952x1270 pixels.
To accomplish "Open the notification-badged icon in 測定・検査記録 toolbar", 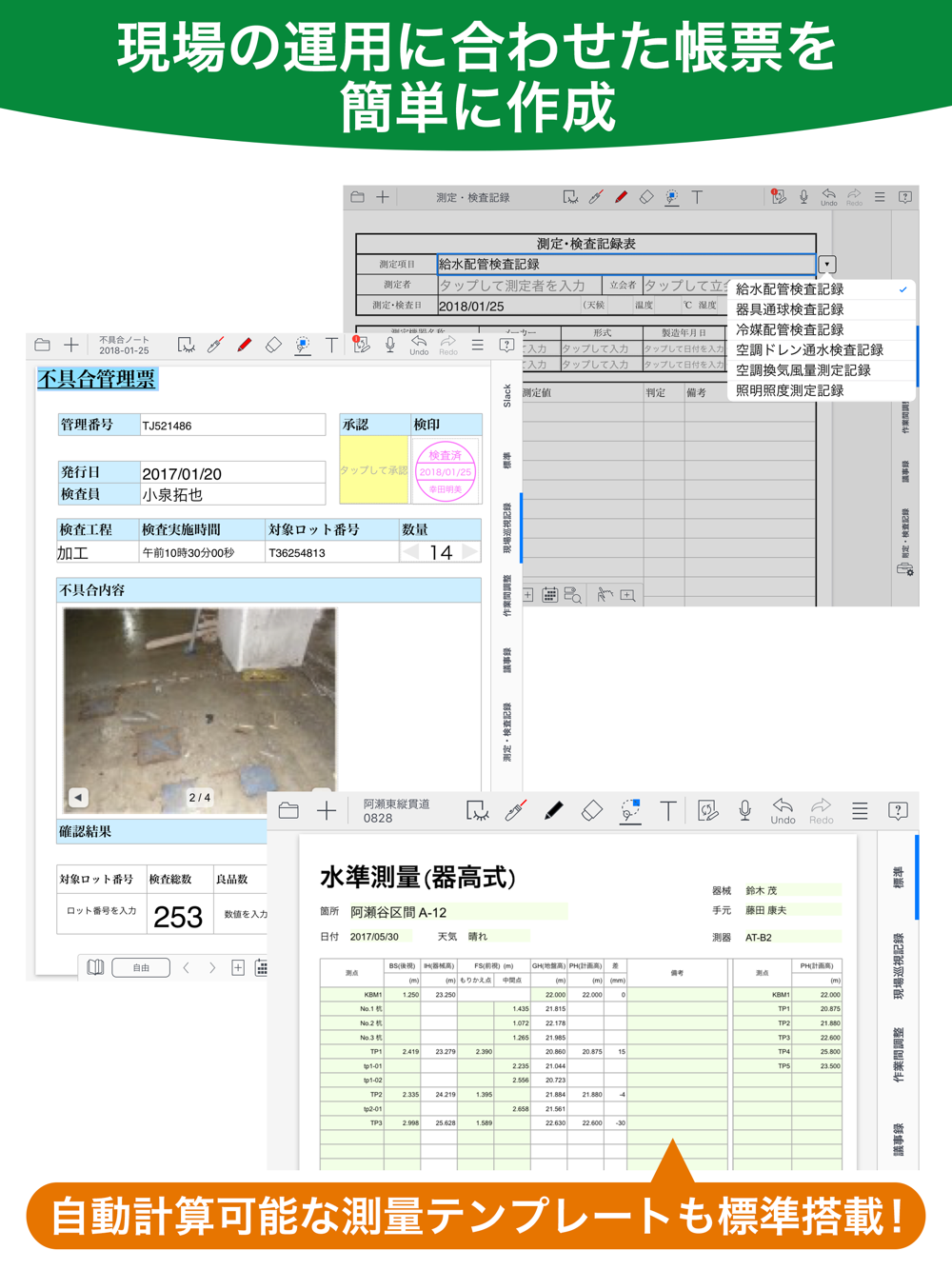I will (779, 197).
